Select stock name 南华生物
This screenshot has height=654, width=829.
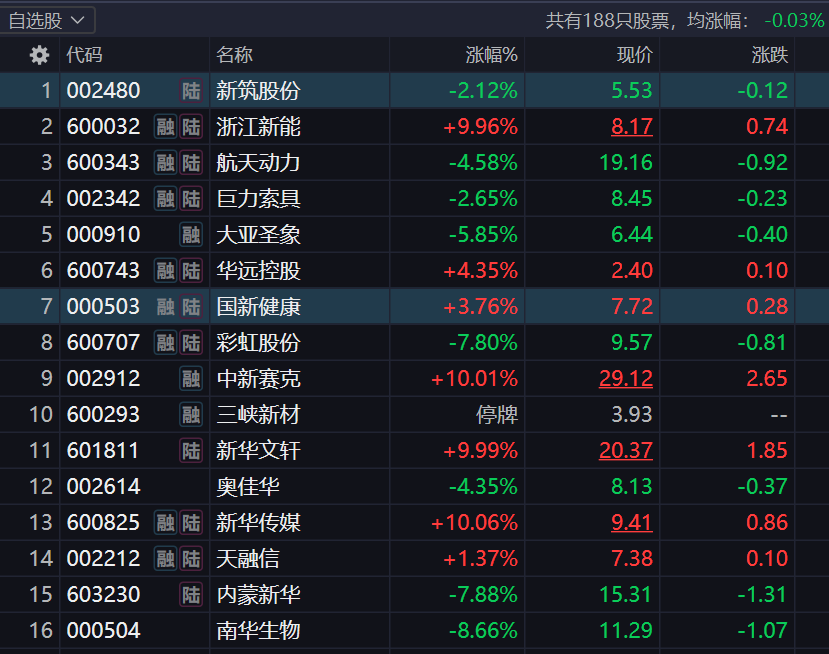(x=258, y=631)
